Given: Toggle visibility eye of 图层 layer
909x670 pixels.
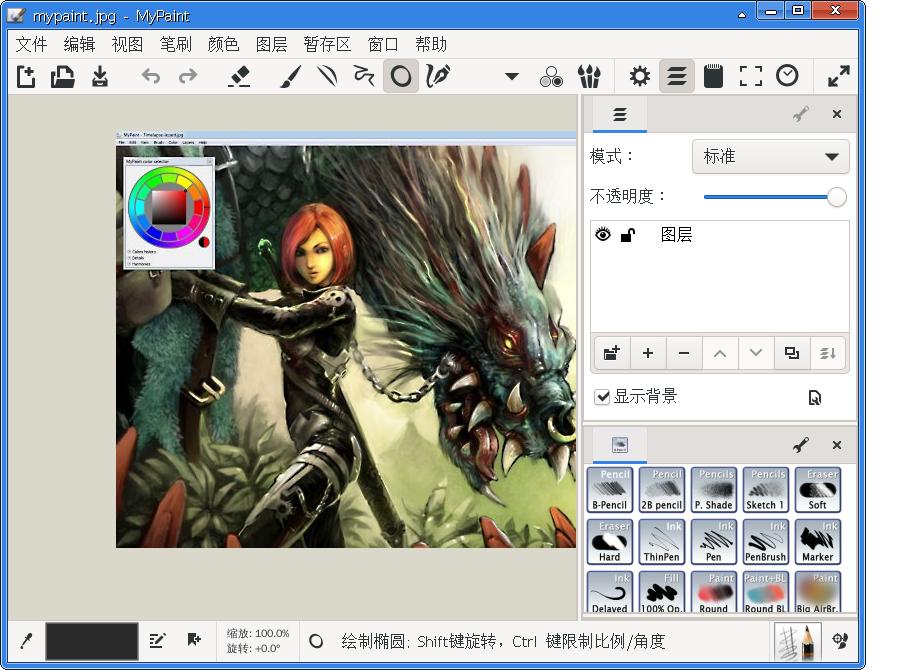Looking at the screenshot, I should pos(602,235).
